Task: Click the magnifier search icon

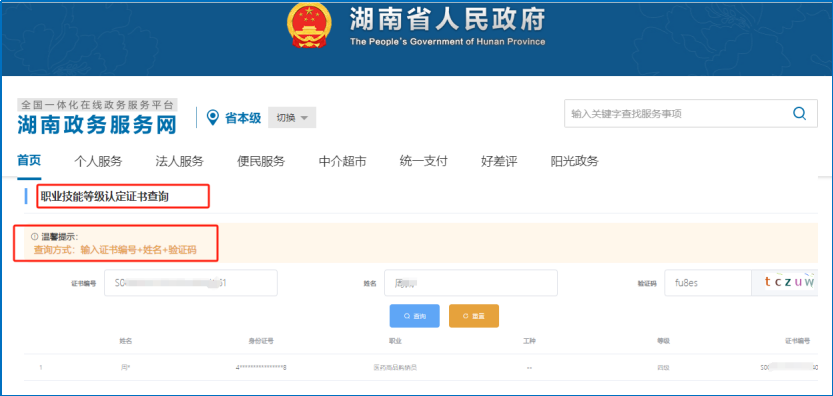Action: coord(800,114)
